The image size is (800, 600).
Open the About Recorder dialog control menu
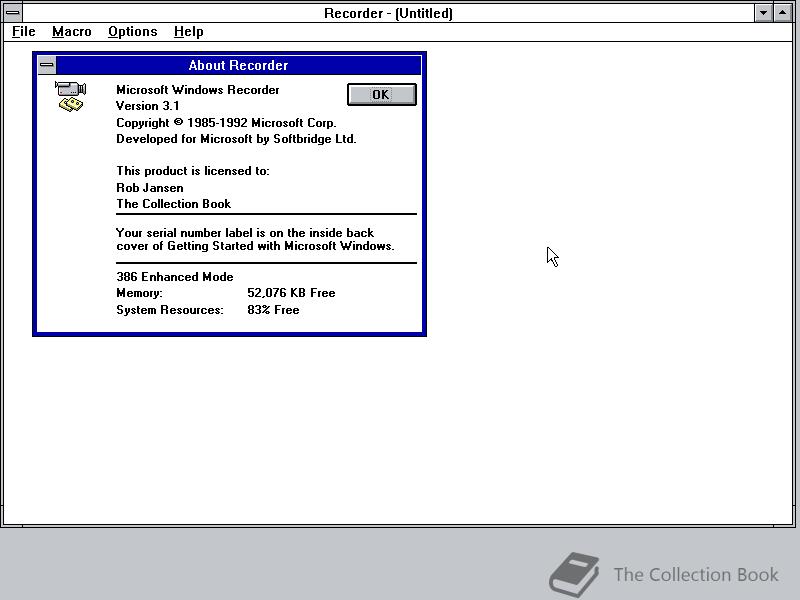click(47, 65)
